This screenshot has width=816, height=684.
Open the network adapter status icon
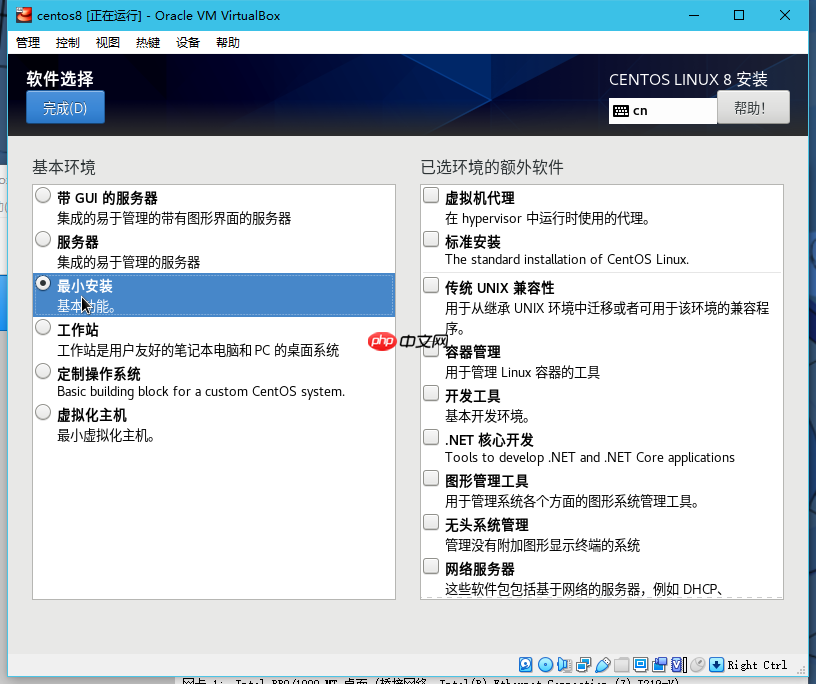pyautogui.click(x=582, y=663)
